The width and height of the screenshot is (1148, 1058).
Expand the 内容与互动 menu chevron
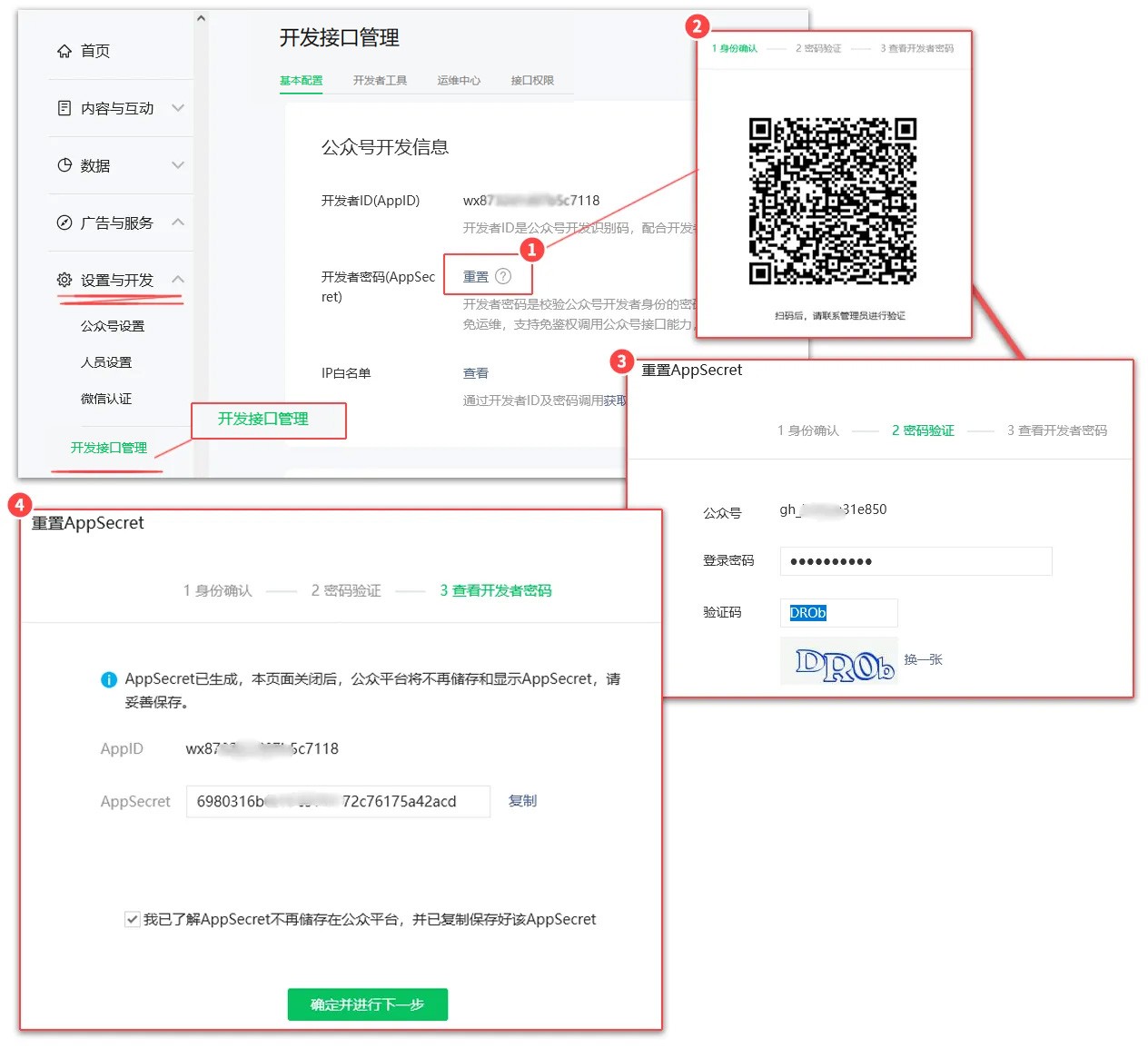coord(178,108)
